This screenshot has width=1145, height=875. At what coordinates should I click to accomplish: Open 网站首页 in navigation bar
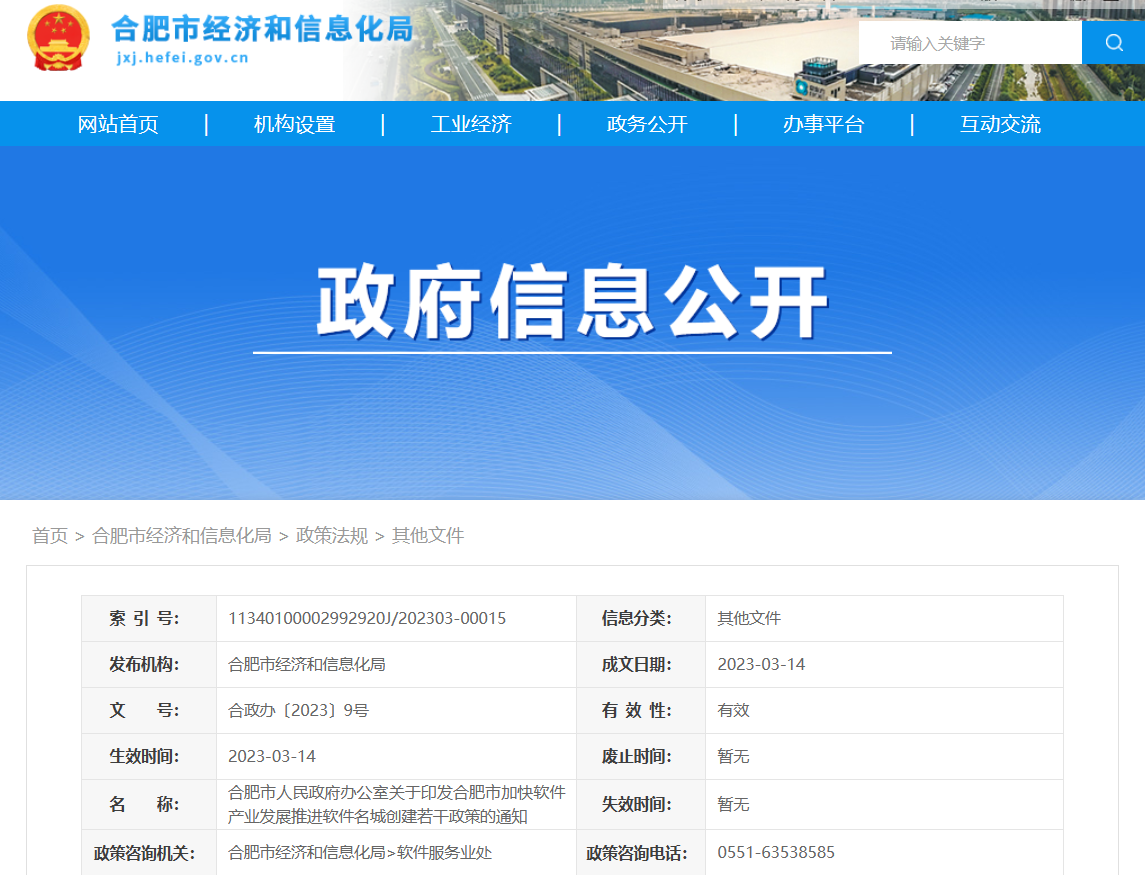pyautogui.click(x=118, y=124)
